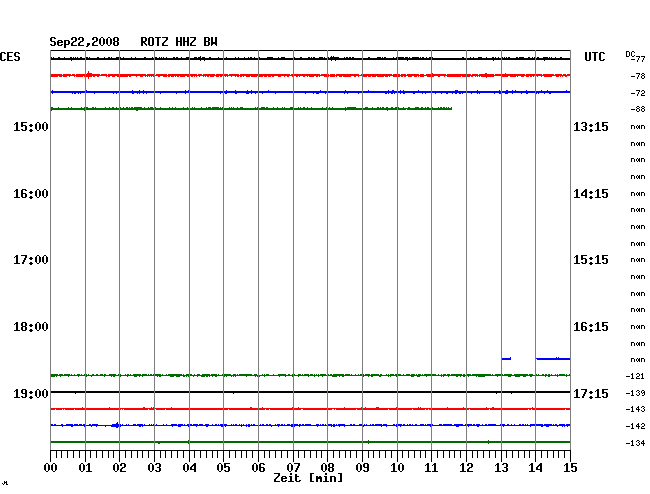The height and width of the screenshot is (494, 650).
Task: Click minute tick label 00
Action: coord(51,468)
